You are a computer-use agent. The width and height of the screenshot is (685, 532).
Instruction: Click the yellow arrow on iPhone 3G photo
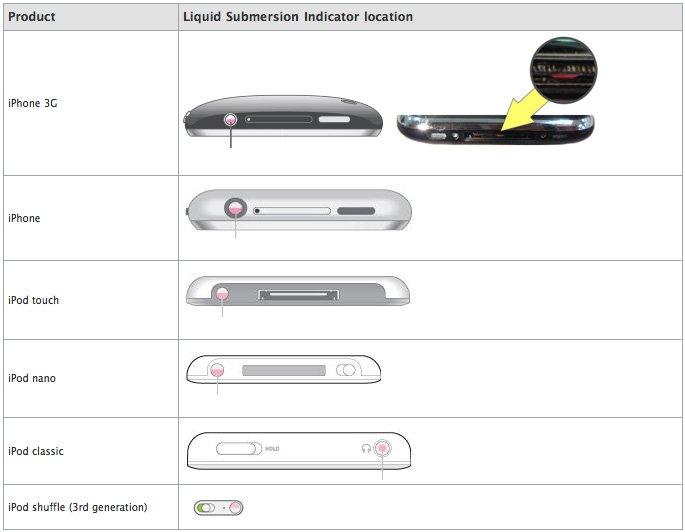pos(524,110)
